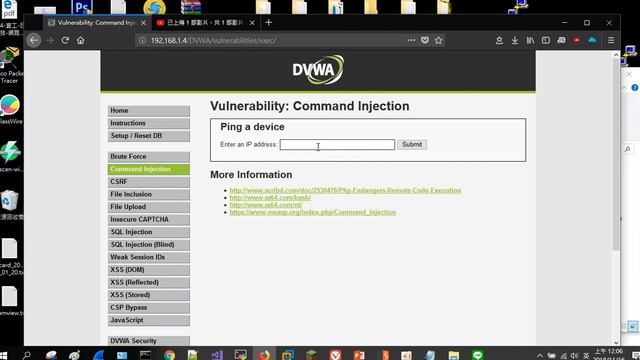Open the File Inclusion page
The width and height of the screenshot is (640, 360).
pos(149,194)
